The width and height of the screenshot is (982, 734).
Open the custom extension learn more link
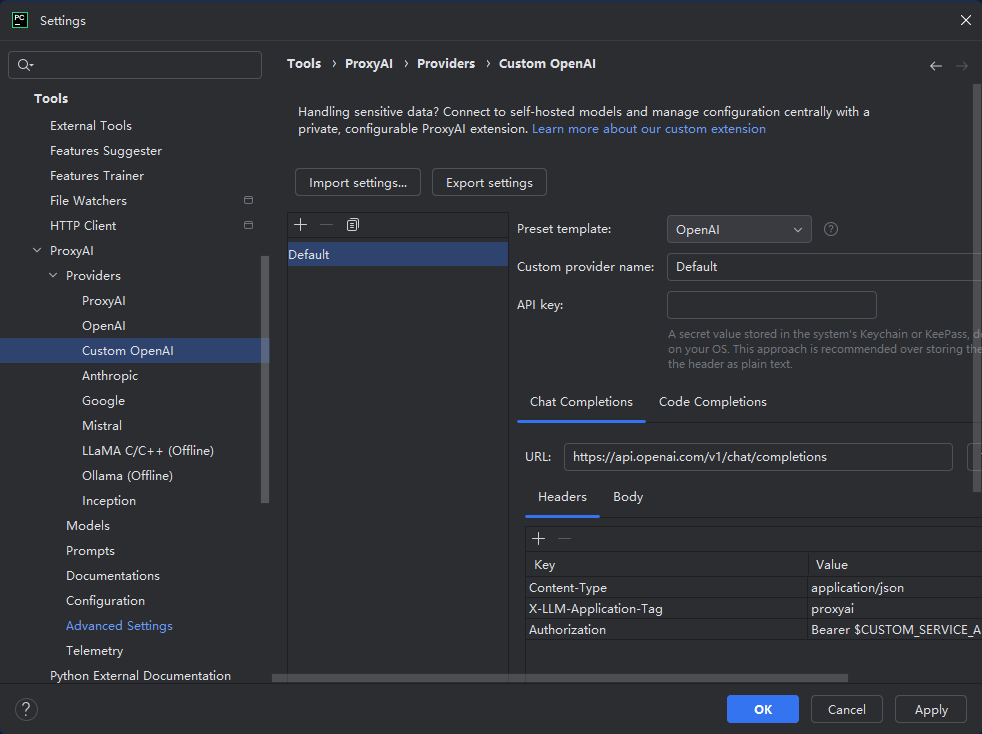[x=648, y=129]
